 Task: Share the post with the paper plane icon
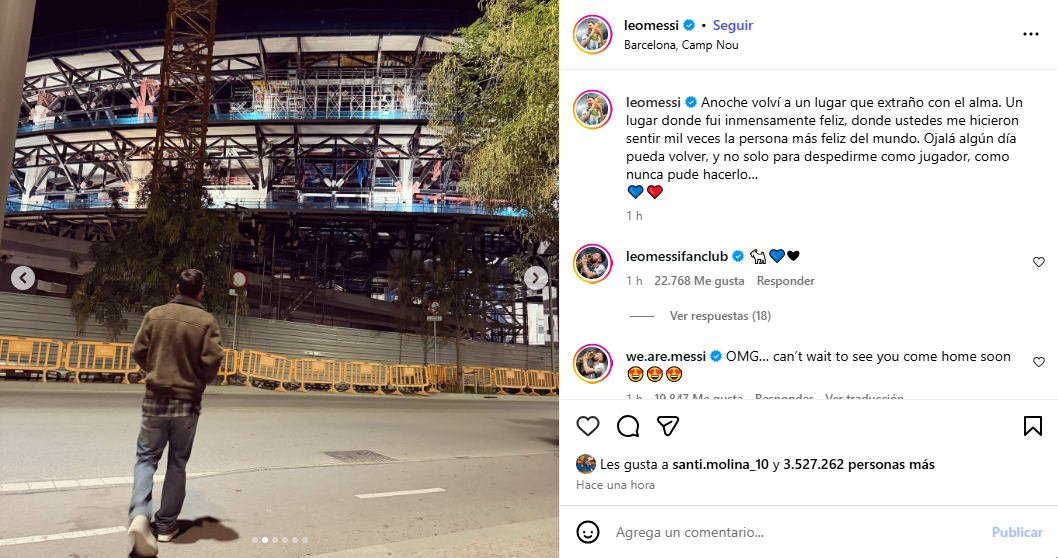(x=667, y=426)
